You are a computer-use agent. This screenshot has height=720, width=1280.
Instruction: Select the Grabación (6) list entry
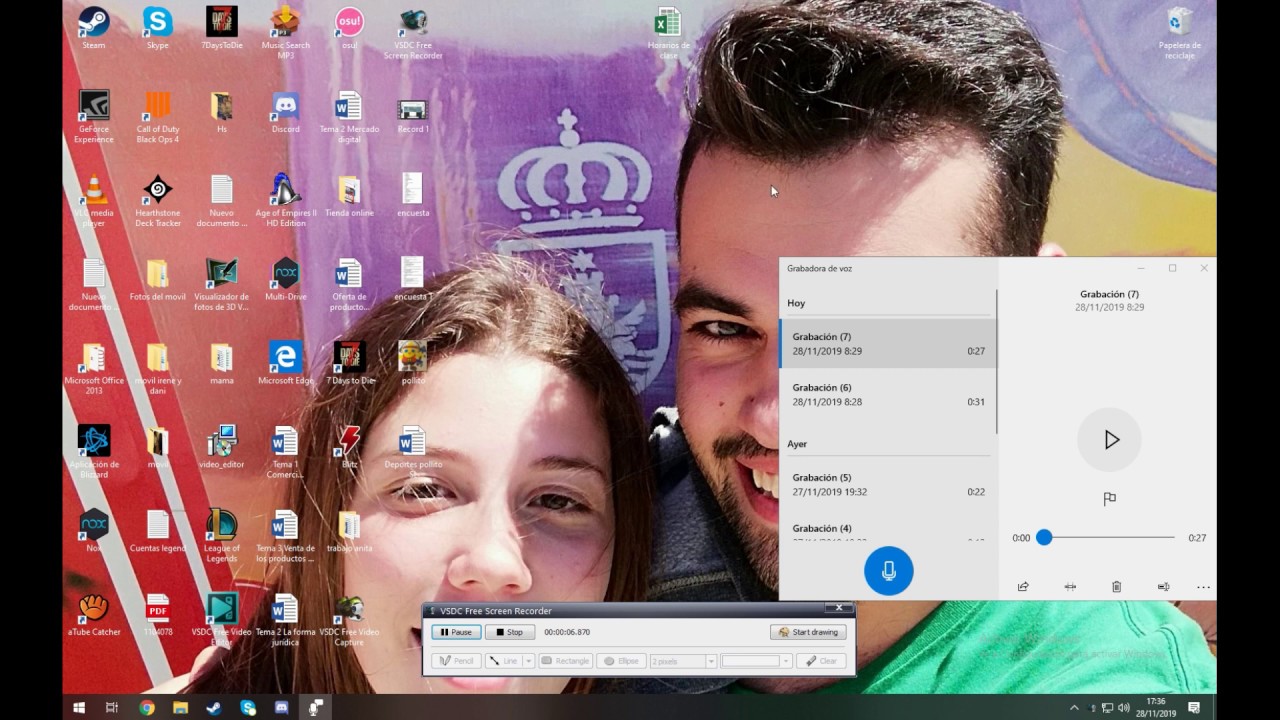coord(888,394)
